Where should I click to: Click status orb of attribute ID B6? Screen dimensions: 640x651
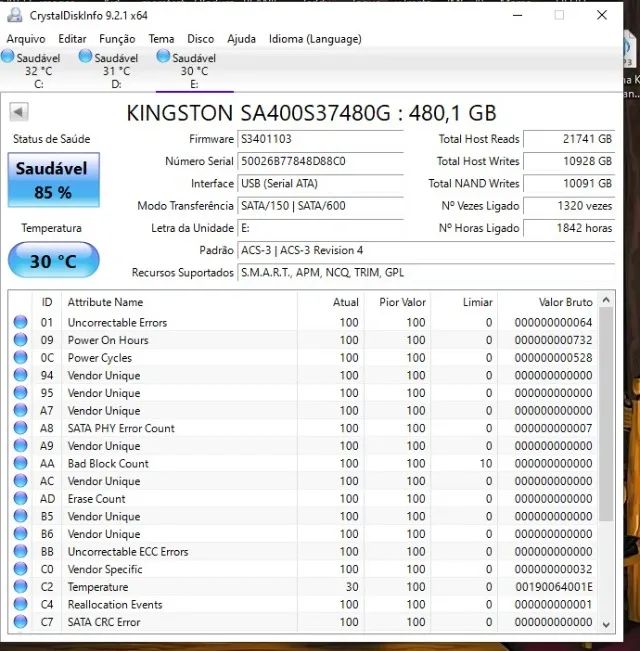coord(20,534)
